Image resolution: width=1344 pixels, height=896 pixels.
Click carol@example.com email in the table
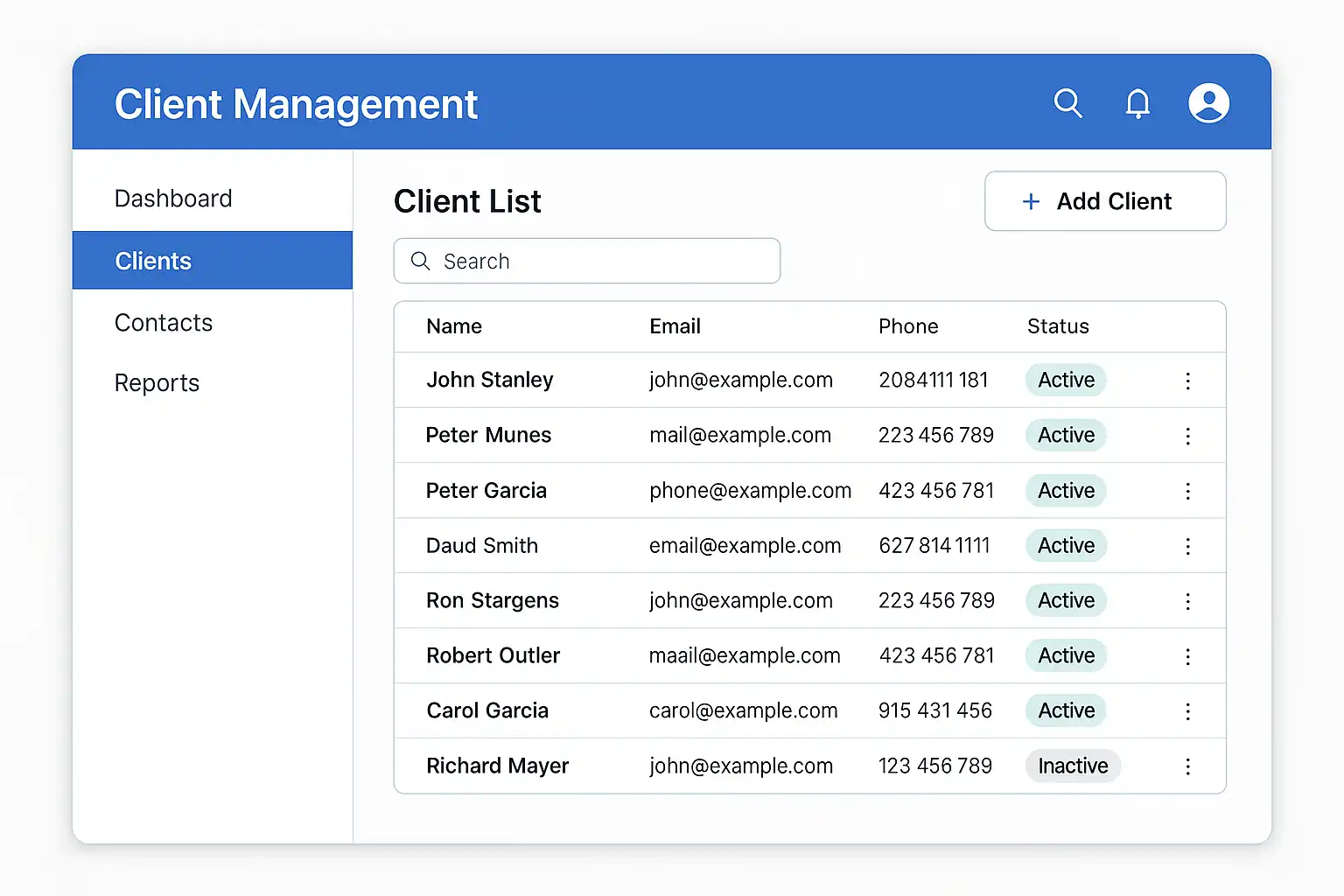(x=743, y=710)
